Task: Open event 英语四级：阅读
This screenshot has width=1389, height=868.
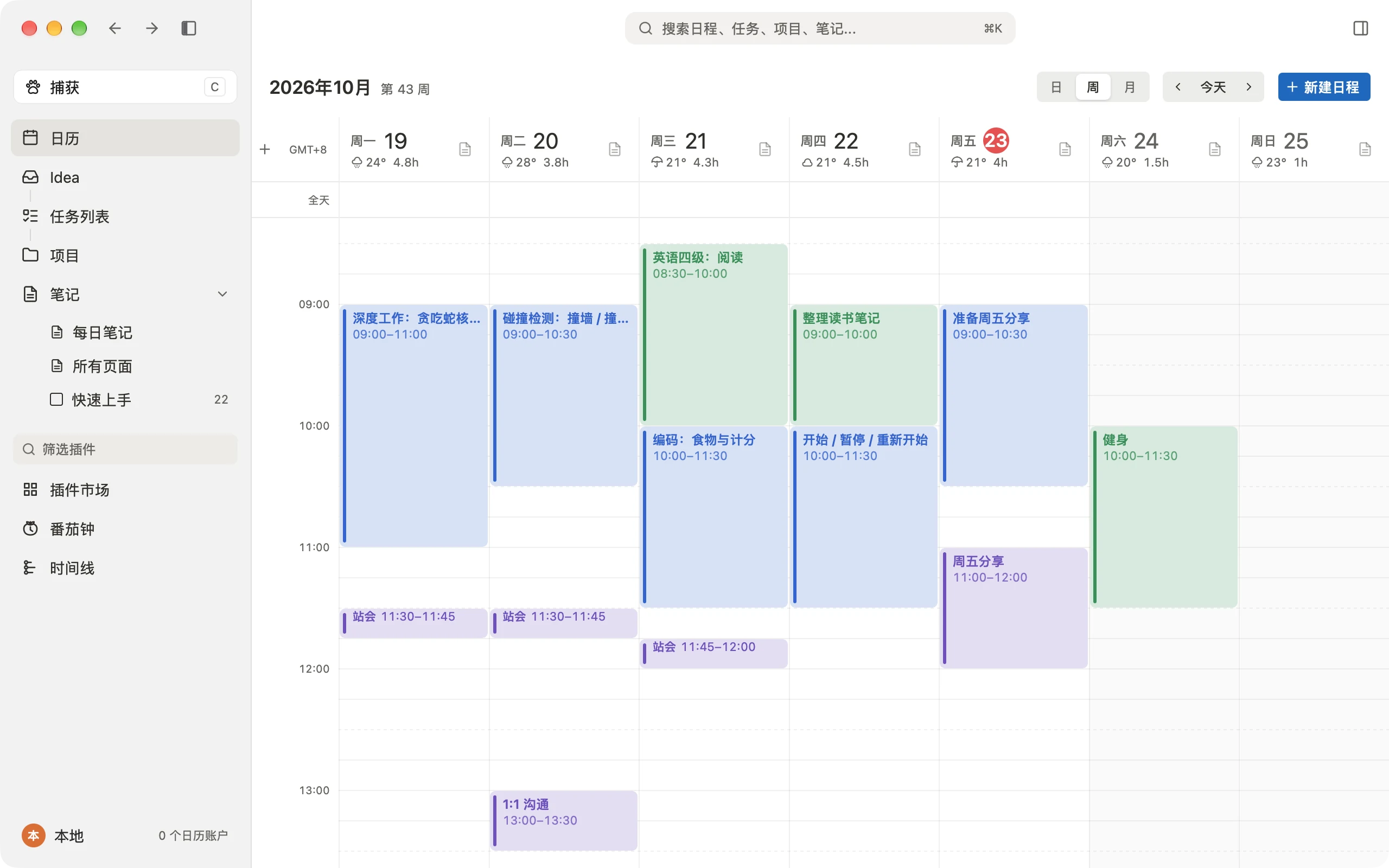Action: (714, 334)
